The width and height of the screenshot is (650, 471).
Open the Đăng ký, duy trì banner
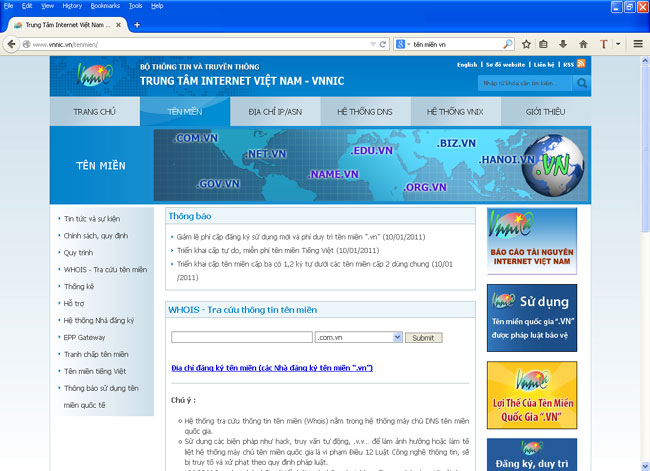[x=532, y=454]
